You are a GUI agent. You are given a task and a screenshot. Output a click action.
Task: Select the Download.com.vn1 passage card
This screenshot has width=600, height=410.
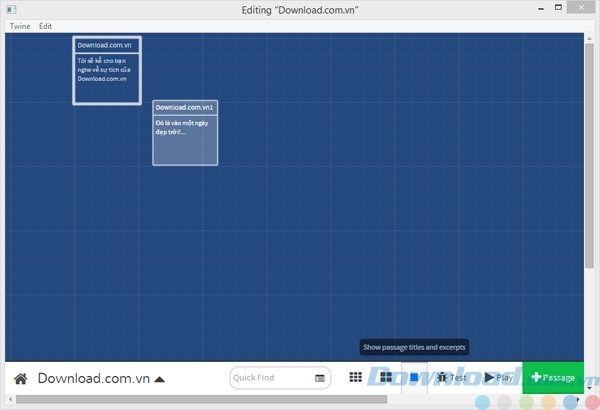[185, 132]
